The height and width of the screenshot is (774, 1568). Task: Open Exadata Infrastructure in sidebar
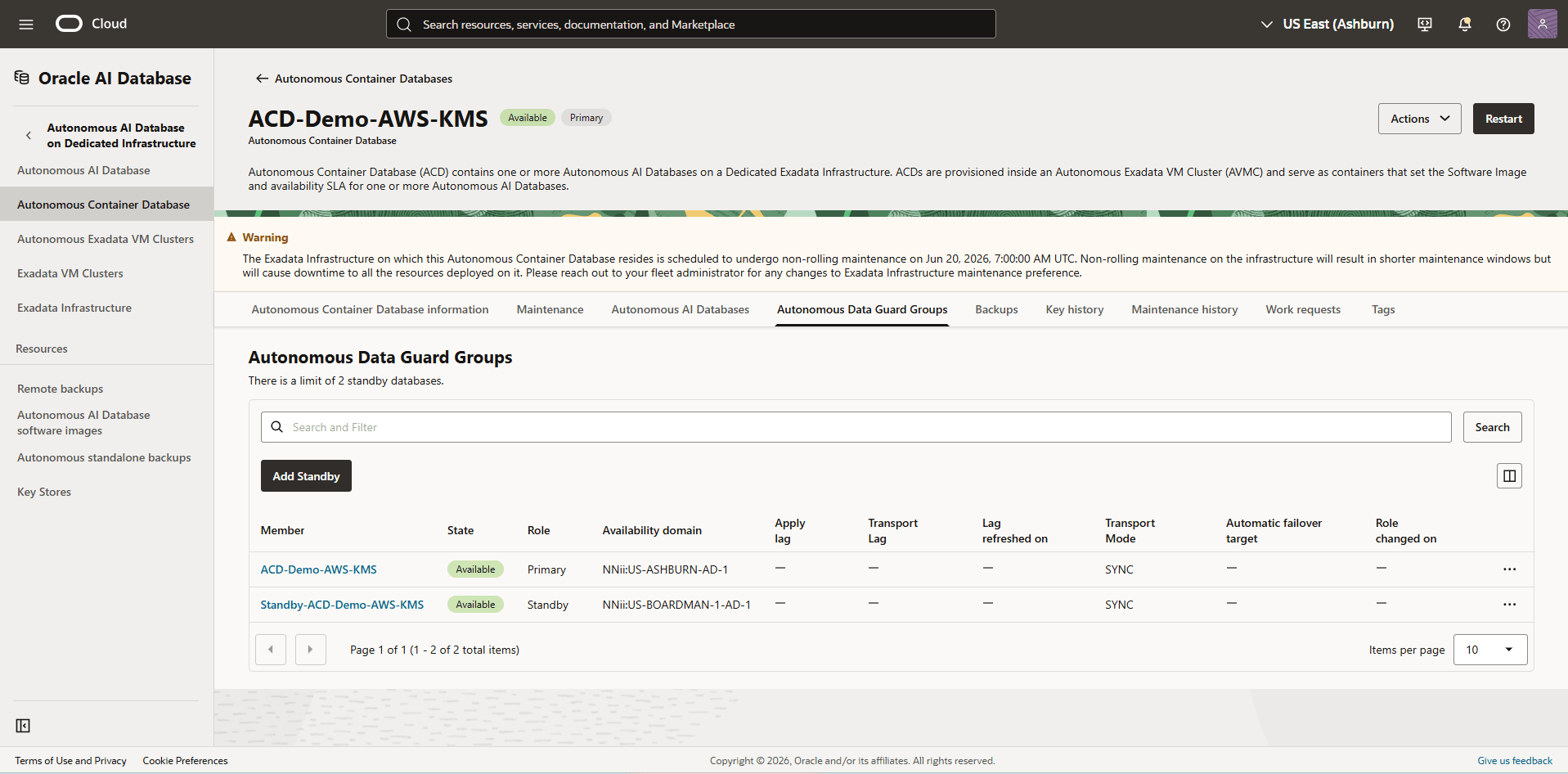tap(74, 308)
